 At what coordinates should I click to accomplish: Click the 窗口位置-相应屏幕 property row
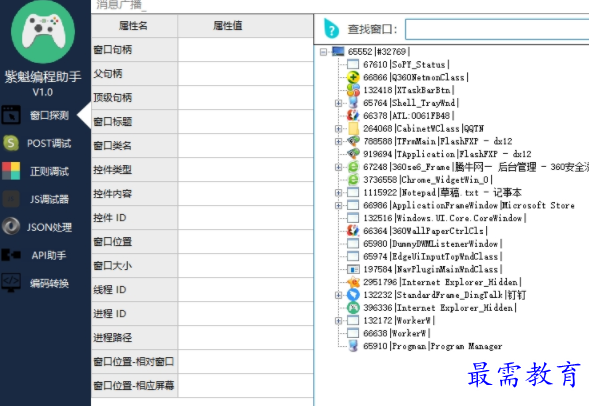click(x=202, y=386)
